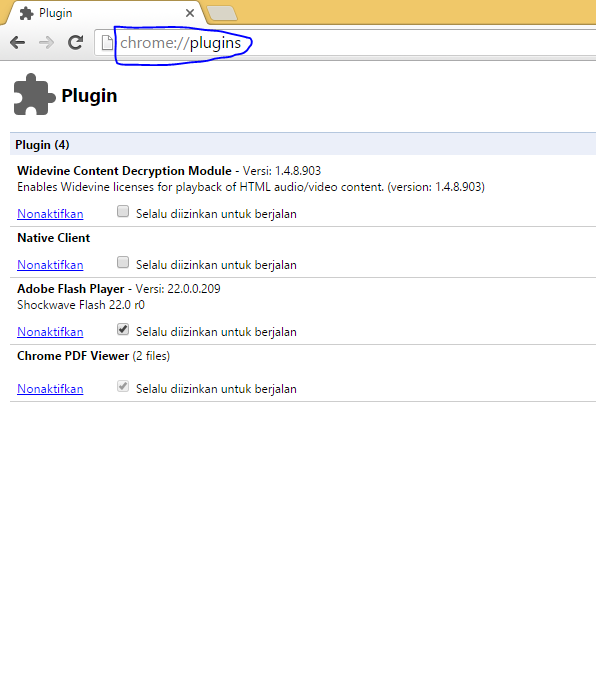Screen dimensions: 596x674
Task: Disable Widevine Content Decryption Module via Nonaktifkan
Action: [x=50, y=214]
